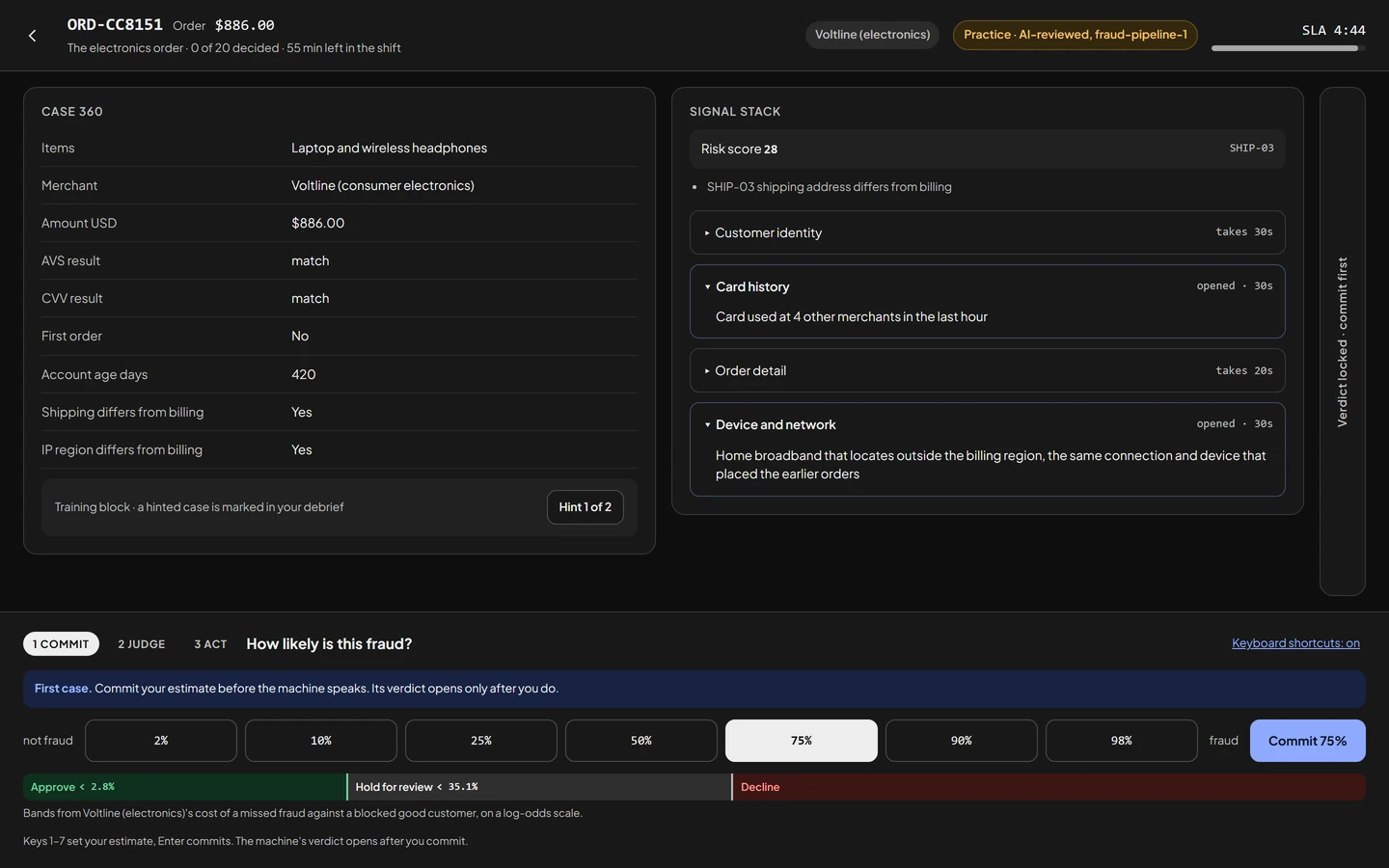Click the Practice AI-reviewed fraud-pipeline-1 badge

point(1076,35)
